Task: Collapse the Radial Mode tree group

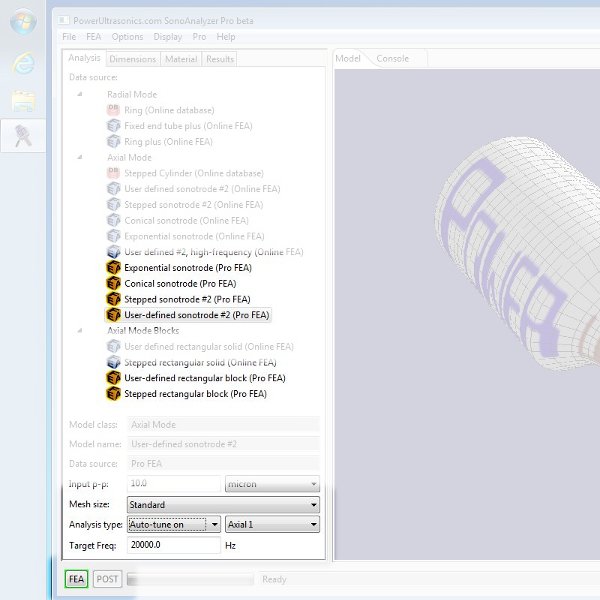Action: coord(80,94)
